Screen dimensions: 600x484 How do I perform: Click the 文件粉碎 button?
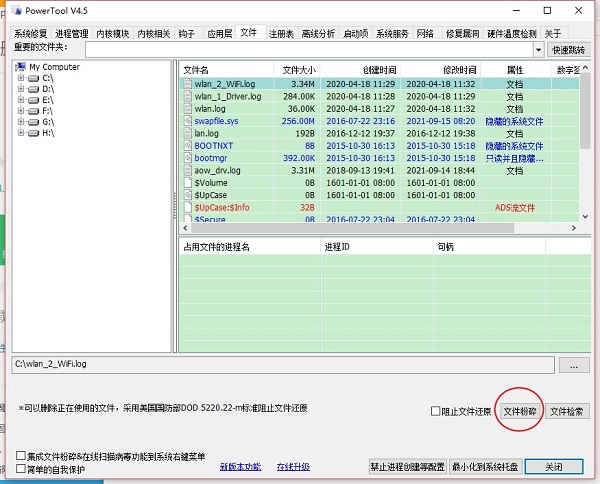(520, 411)
